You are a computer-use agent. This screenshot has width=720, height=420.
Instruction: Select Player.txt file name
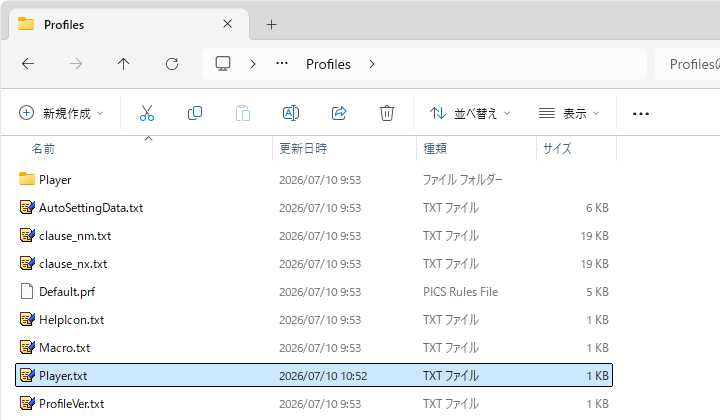click(63, 376)
